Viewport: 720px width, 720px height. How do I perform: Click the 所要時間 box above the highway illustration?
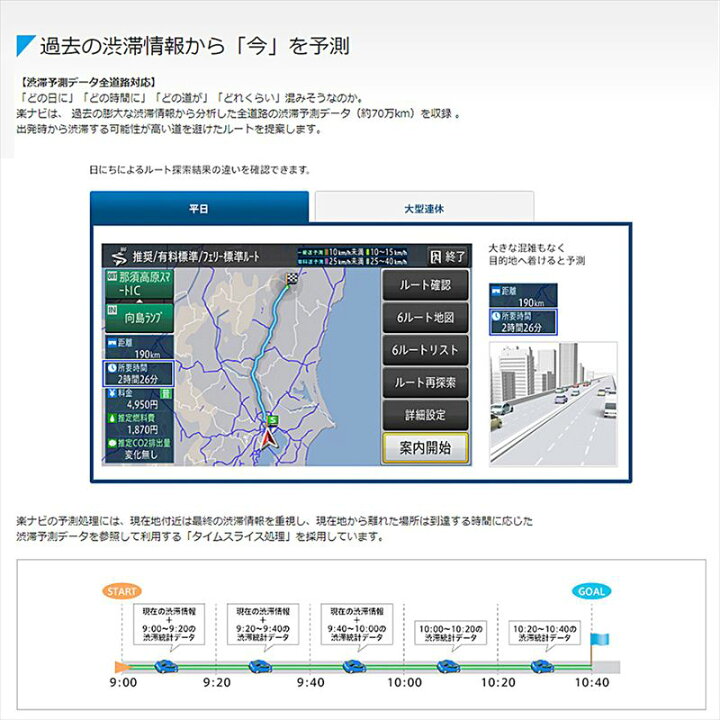[523, 322]
